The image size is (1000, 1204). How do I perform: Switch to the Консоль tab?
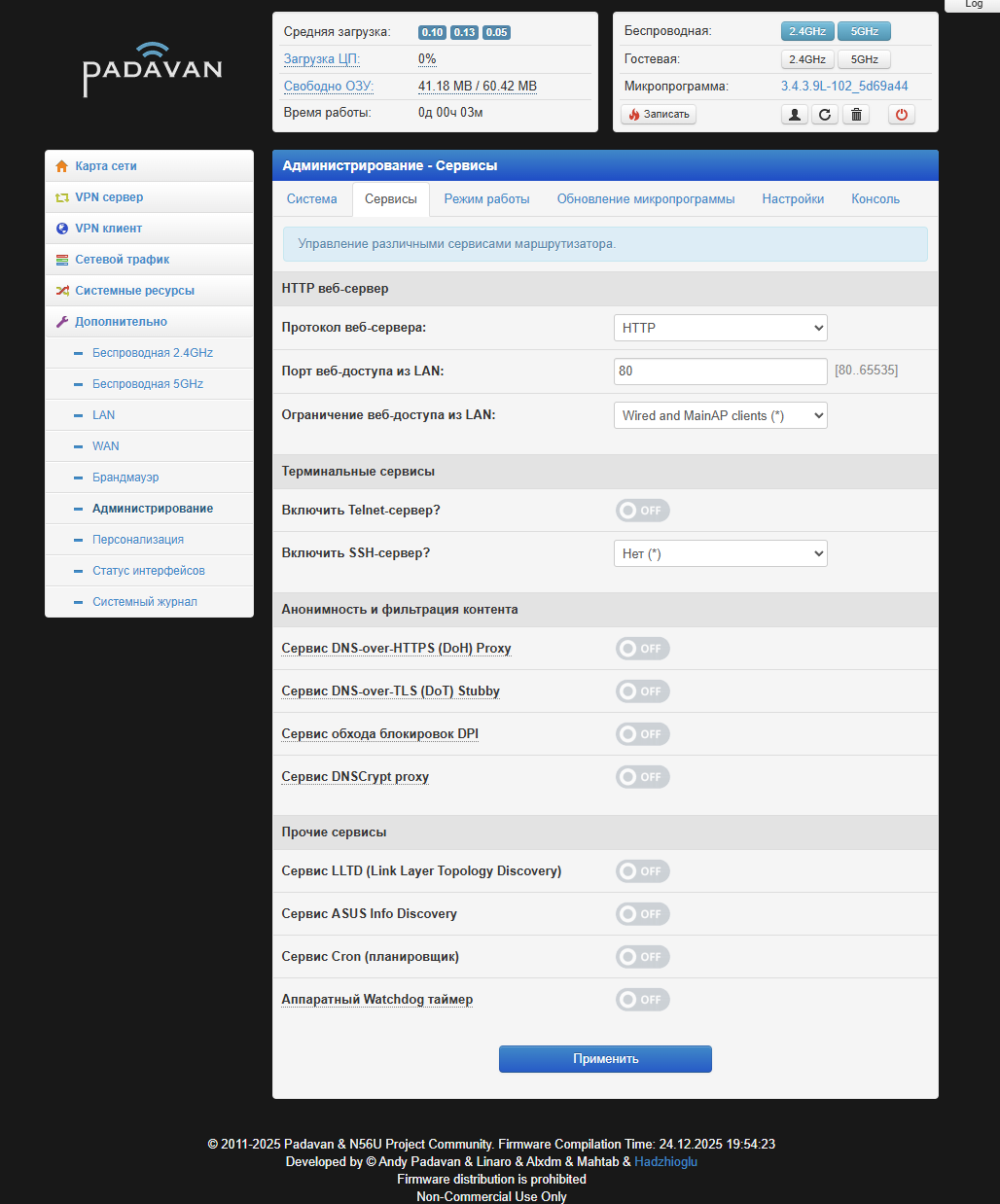pos(875,199)
